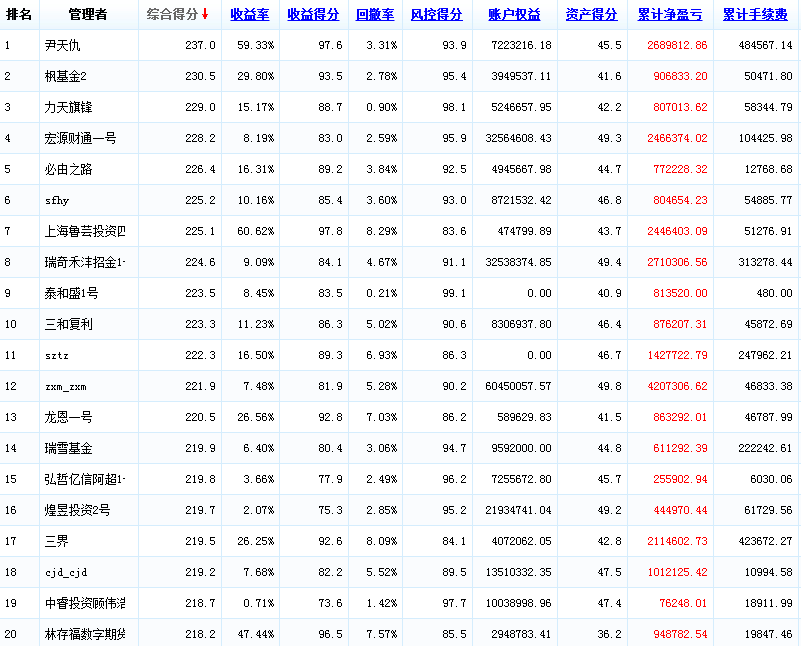Click 账户权益 value 9592000.00
Screen dimensions: 801x646
522,448
